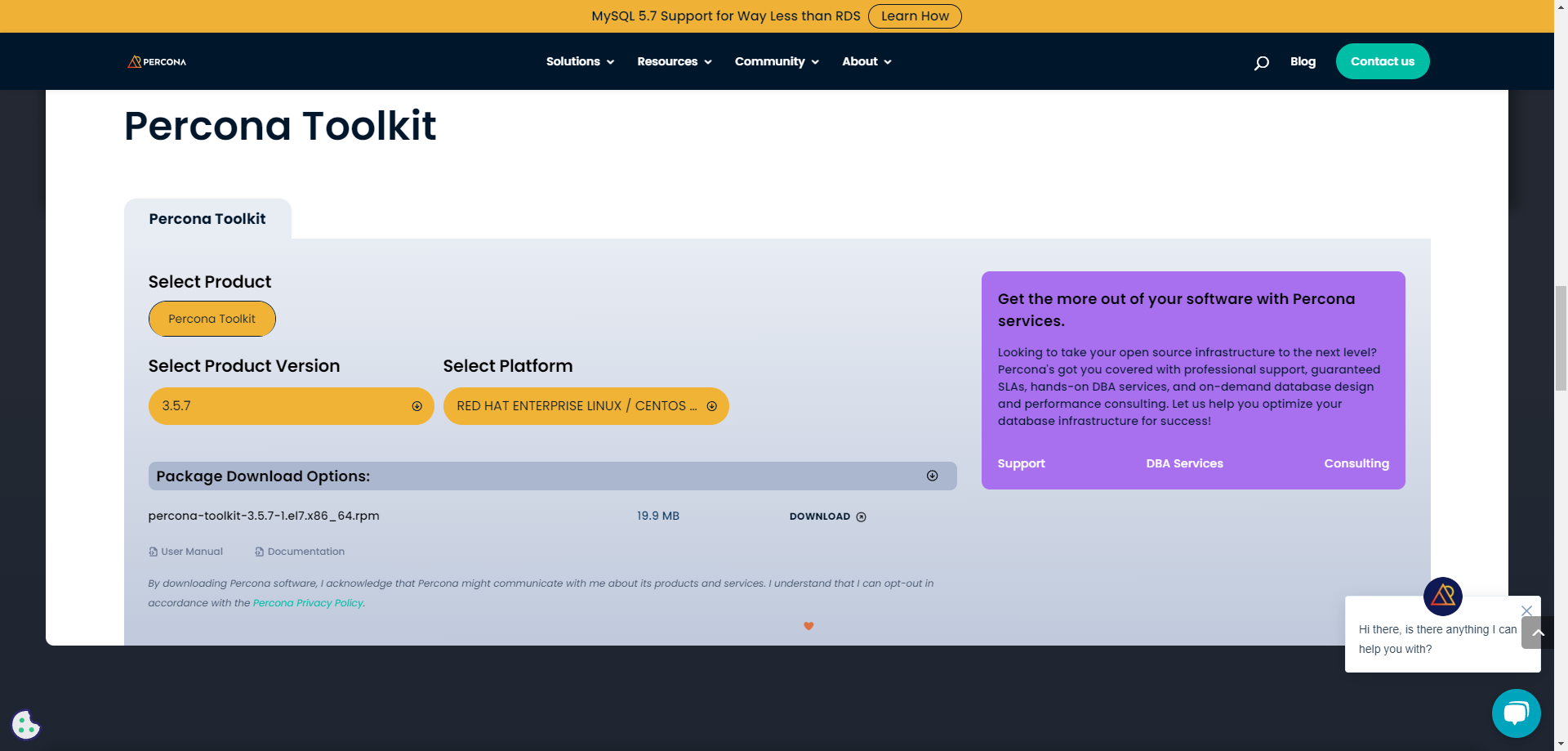Download the percona-toolkit rpm package
This screenshot has height=751, width=1568.
coord(827,516)
